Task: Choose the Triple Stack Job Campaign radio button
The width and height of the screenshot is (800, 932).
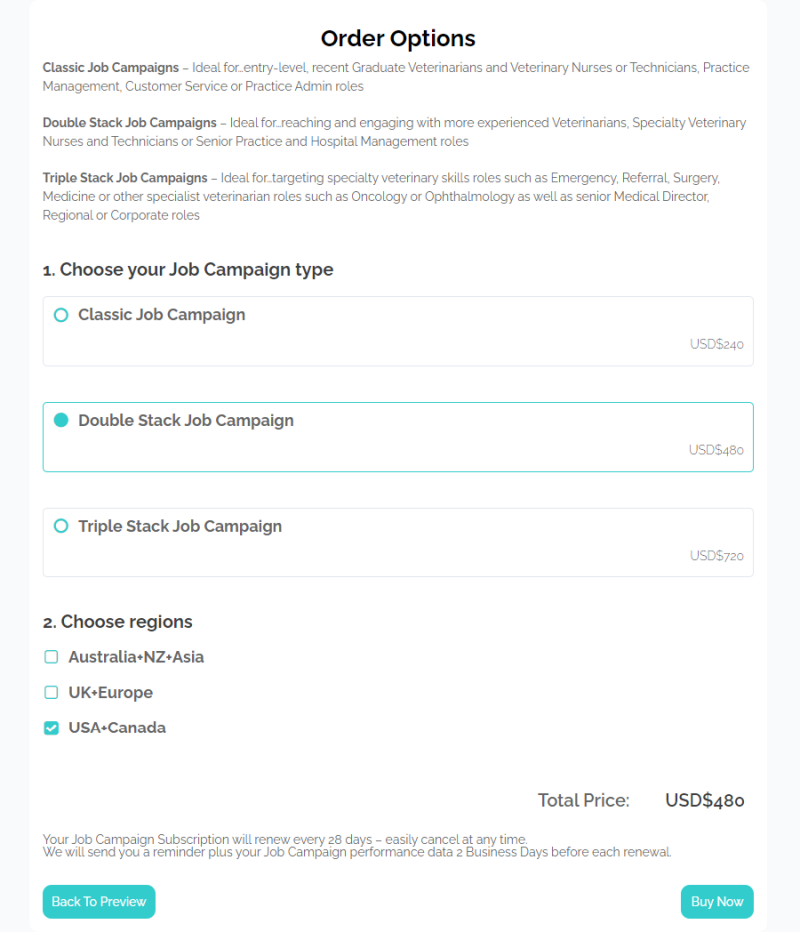Action: (x=61, y=526)
